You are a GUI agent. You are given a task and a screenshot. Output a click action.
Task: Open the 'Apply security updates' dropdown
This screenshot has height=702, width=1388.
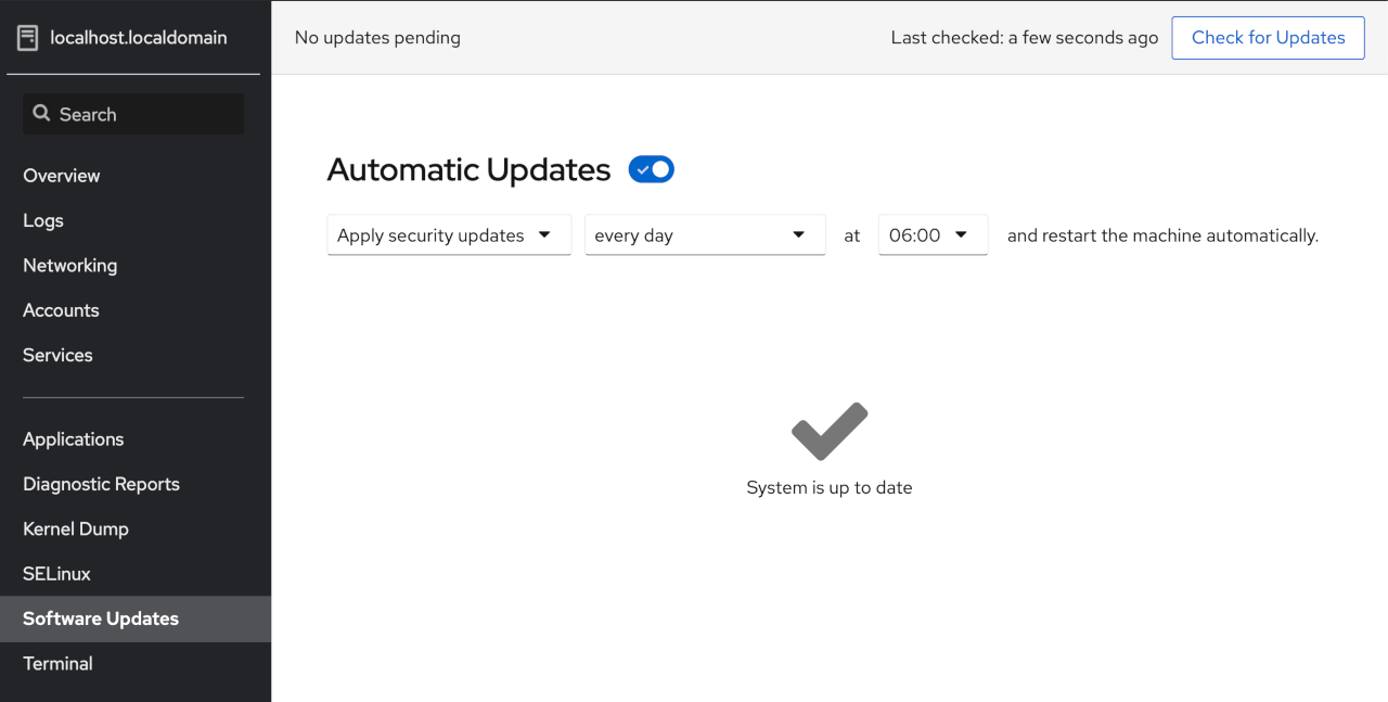[448, 234]
